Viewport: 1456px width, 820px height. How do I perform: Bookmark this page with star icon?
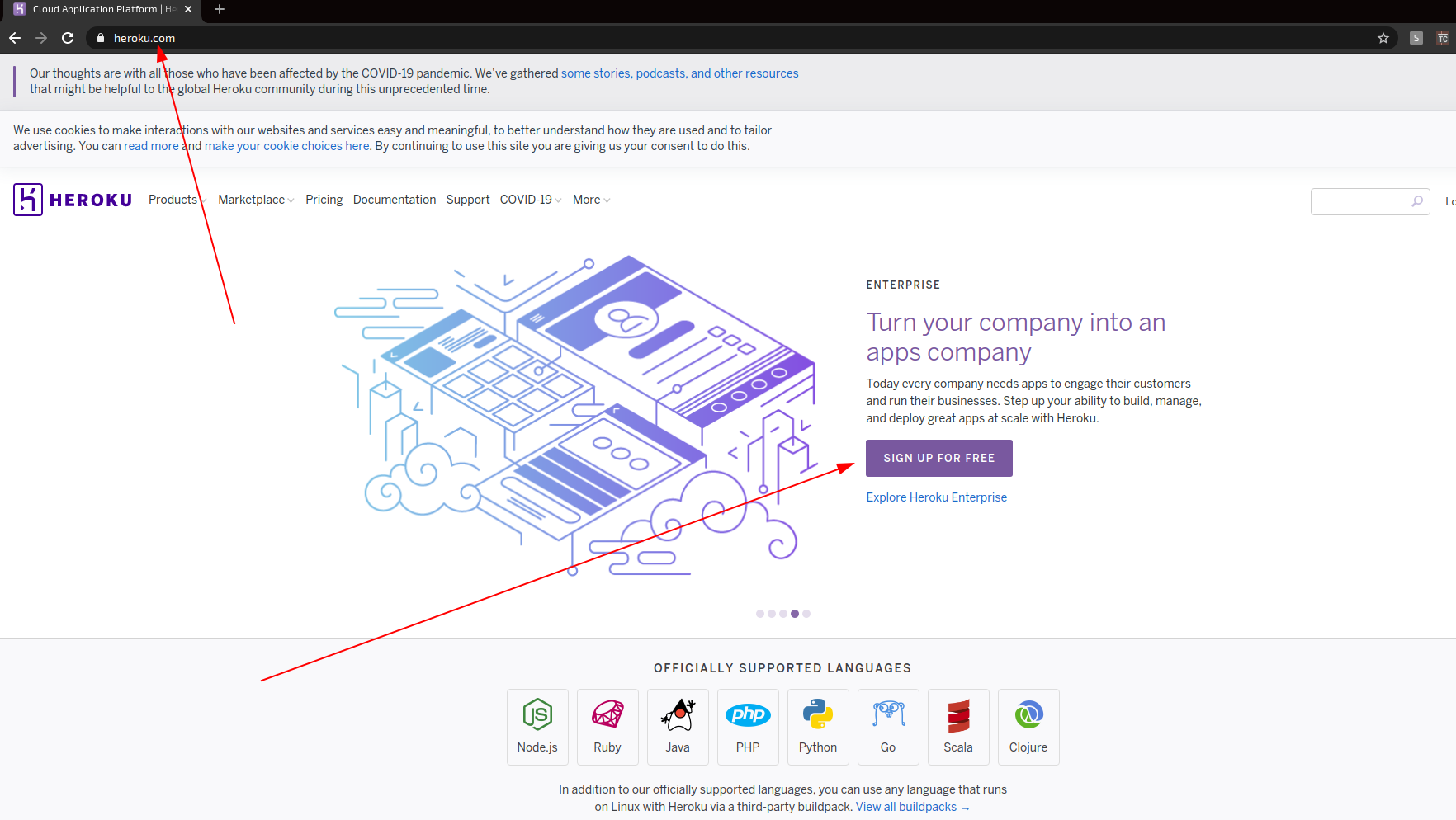[x=1383, y=38]
